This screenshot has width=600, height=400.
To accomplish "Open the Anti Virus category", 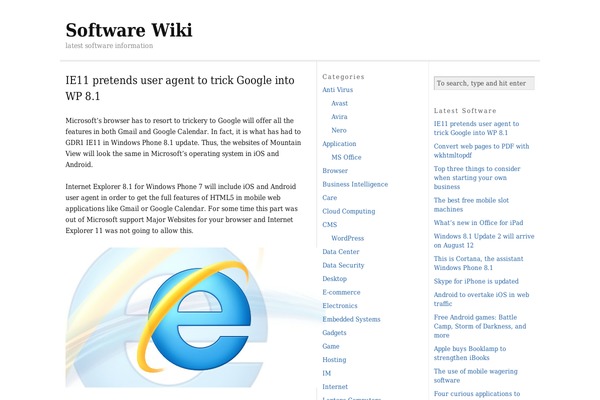I will [338, 90].
